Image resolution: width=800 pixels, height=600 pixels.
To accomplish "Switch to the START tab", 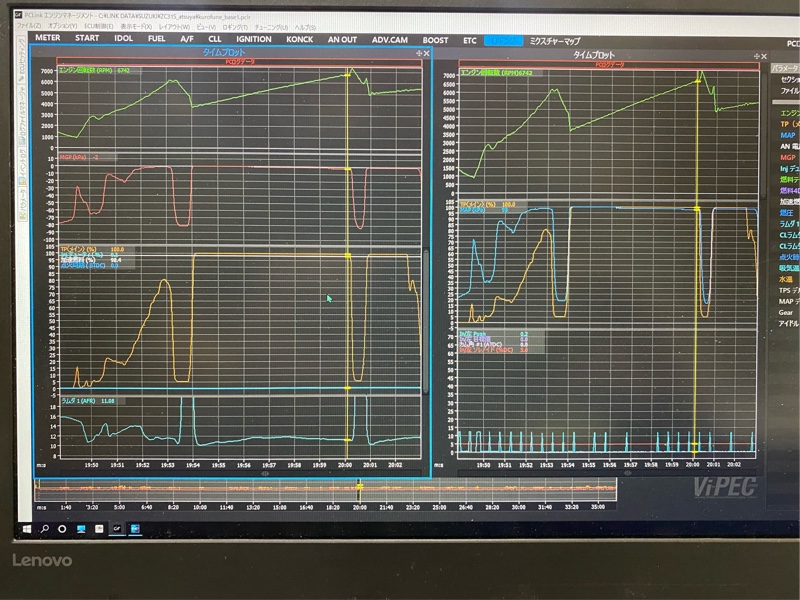I will coord(87,38).
